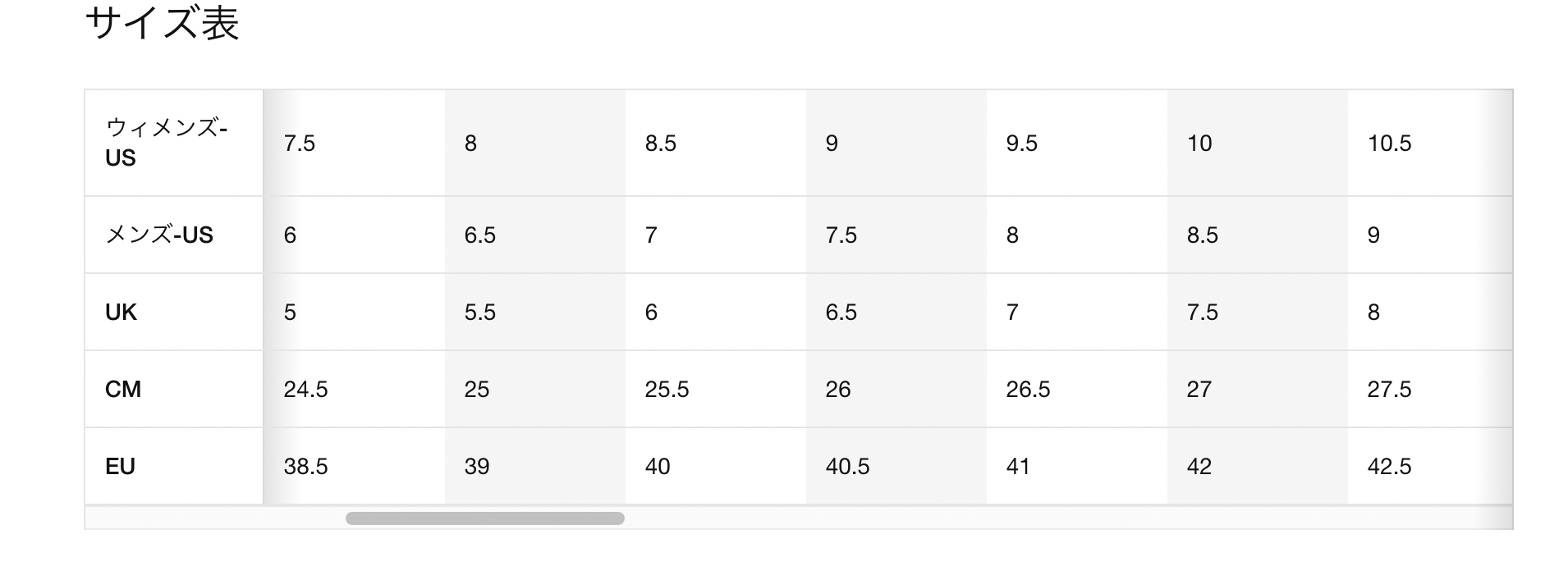Screen dimensions: 1568x566
Task: Click the horizontal scrollbar thumb under the table
Action: (x=484, y=518)
